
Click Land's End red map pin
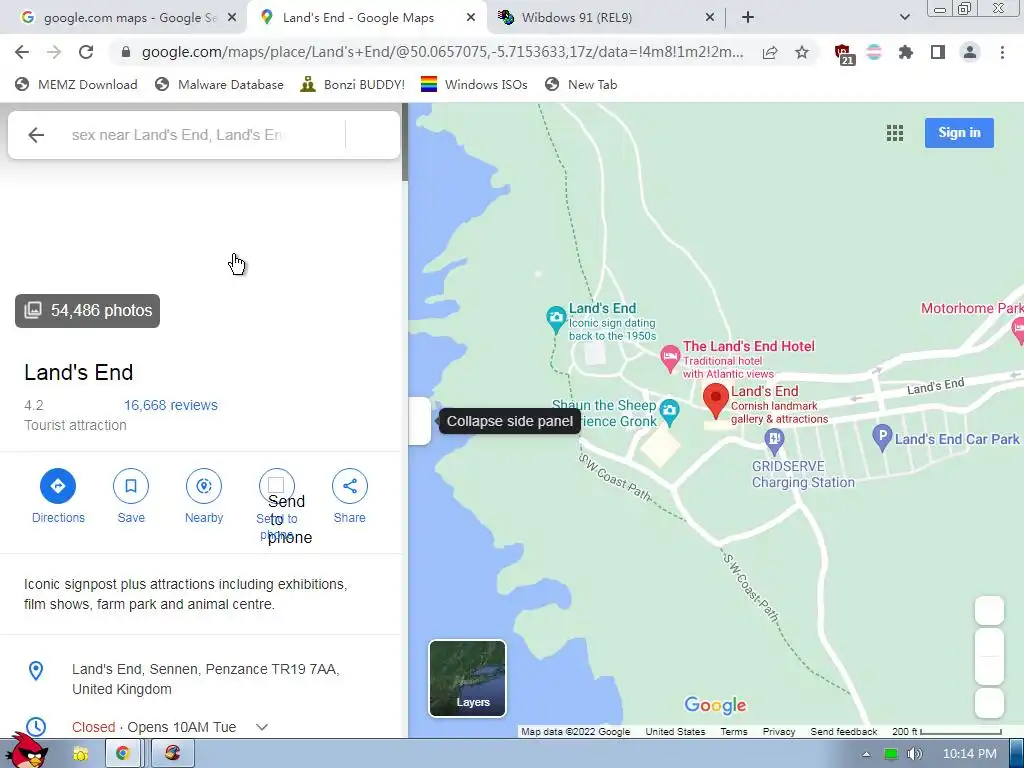[716, 400]
